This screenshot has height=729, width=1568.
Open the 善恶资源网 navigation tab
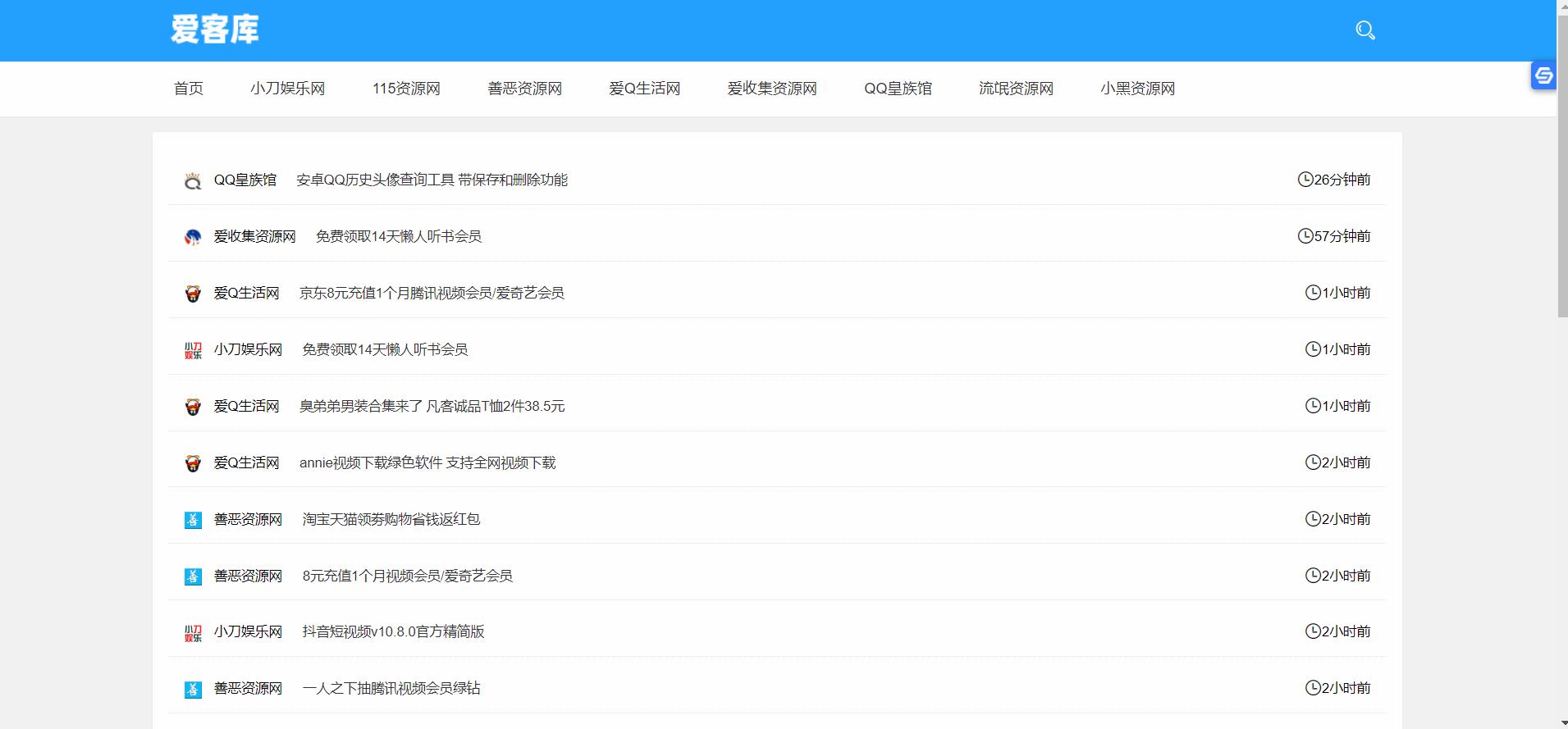(525, 89)
